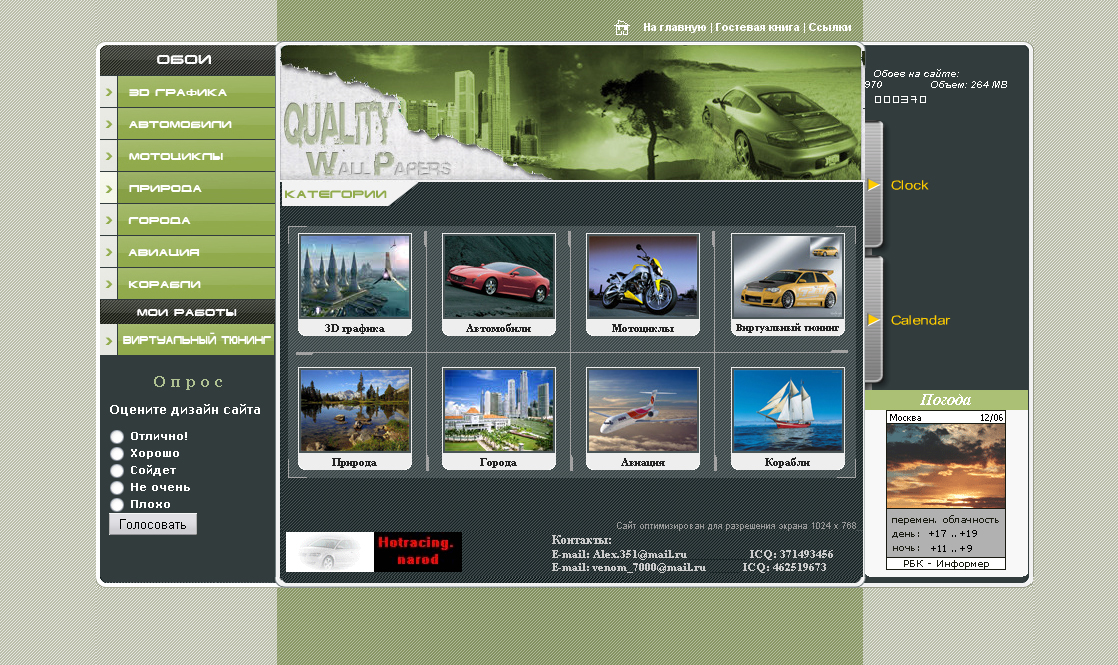Open the Гостевая книга link
This screenshot has width=1118, height=665.
pos(757,27)
